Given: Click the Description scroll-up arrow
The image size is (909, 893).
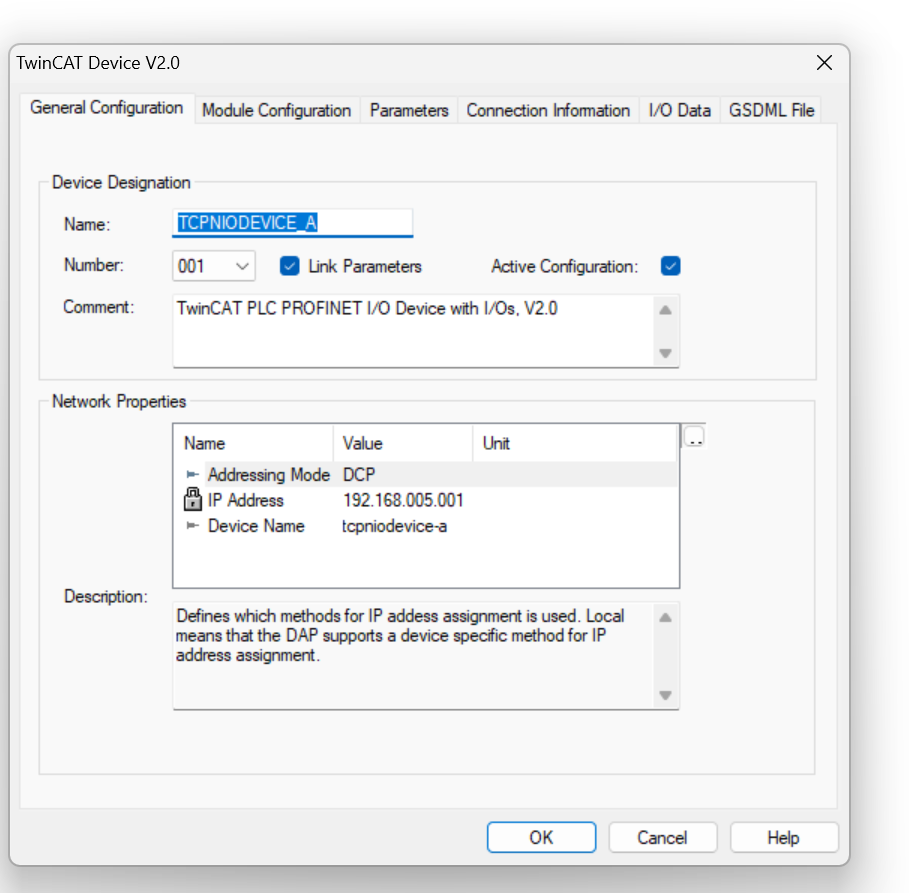Looking at the screenshot, I should pos(666,618).
